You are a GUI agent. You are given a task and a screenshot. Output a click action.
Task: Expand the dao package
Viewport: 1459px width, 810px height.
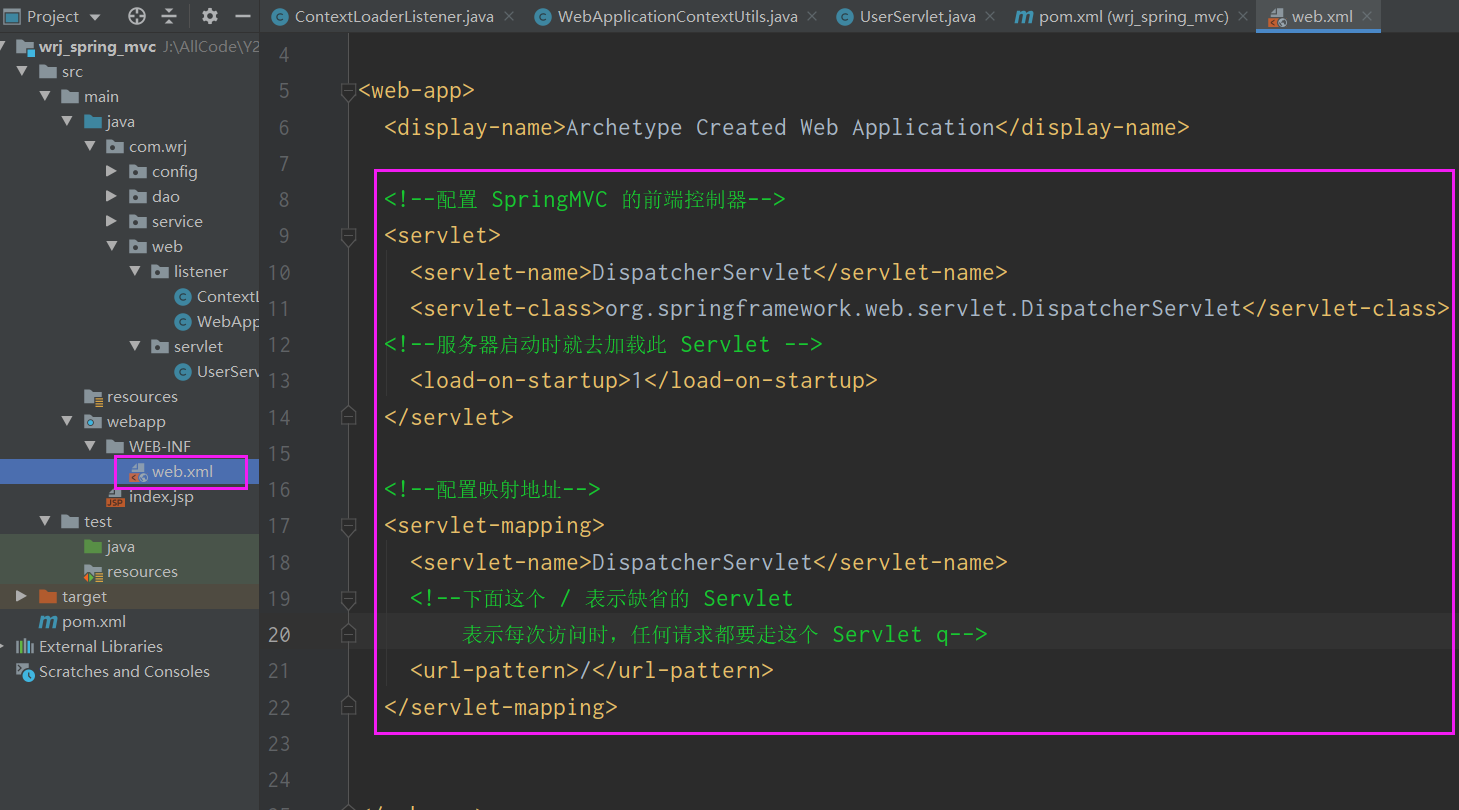(x=111, y=197)
